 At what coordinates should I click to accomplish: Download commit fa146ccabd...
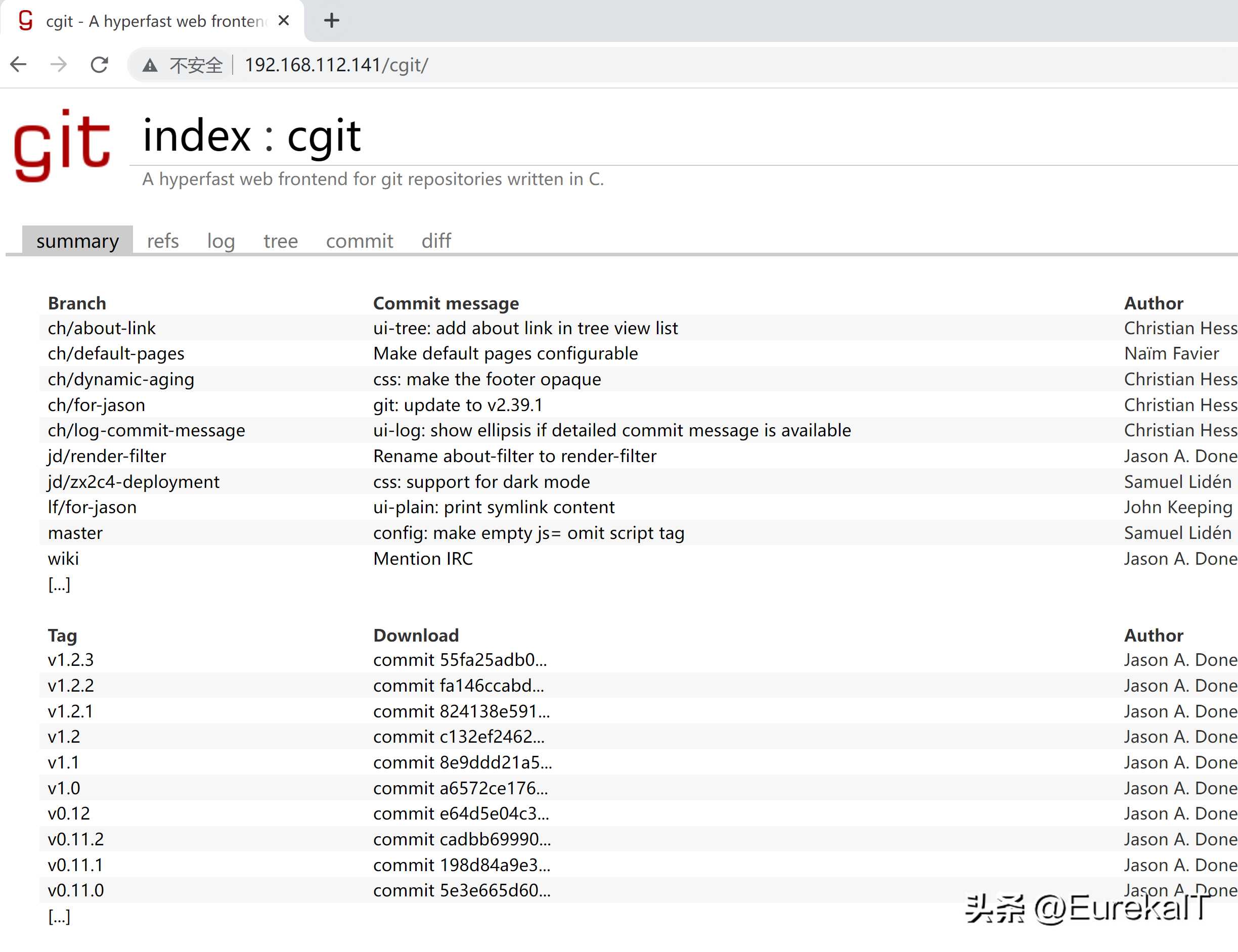(x=459, y=686)
